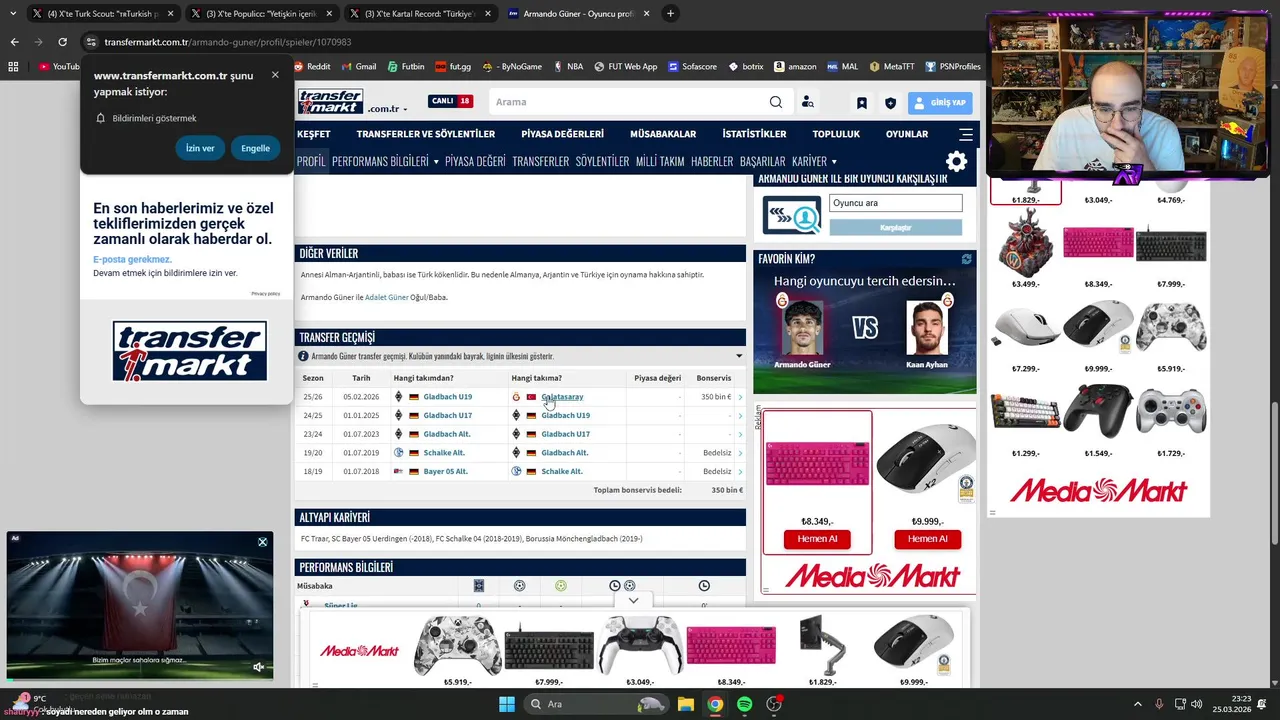The width and height of the screenshot is (1280, 720).
Task: Unmute the floating video ad
Action: click(258, 667)
